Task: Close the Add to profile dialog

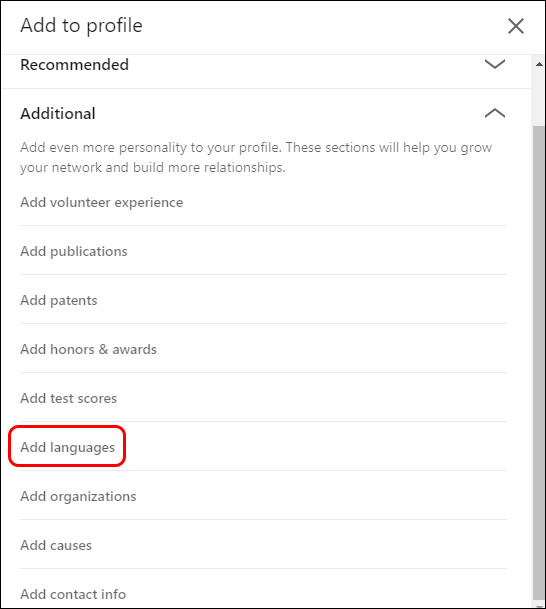Action: point(516,26)
